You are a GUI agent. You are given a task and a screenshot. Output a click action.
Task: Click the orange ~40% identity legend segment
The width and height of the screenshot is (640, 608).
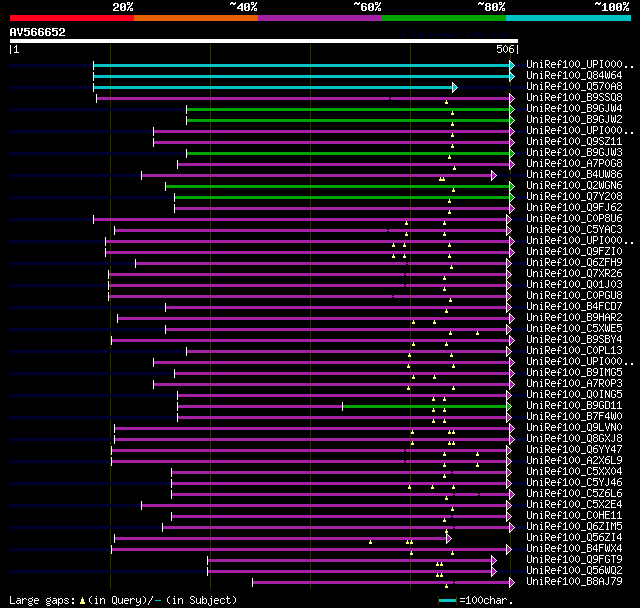coord(196,18)
